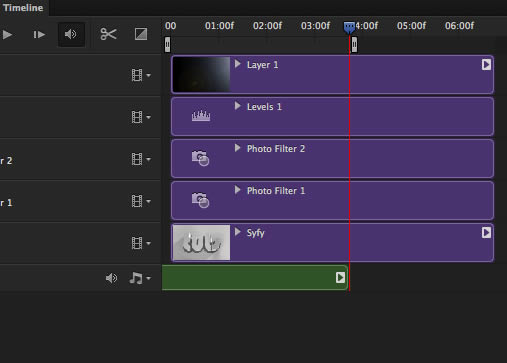Mute the audio track speaker icon

pyautogui.click(x=111, y=278)
